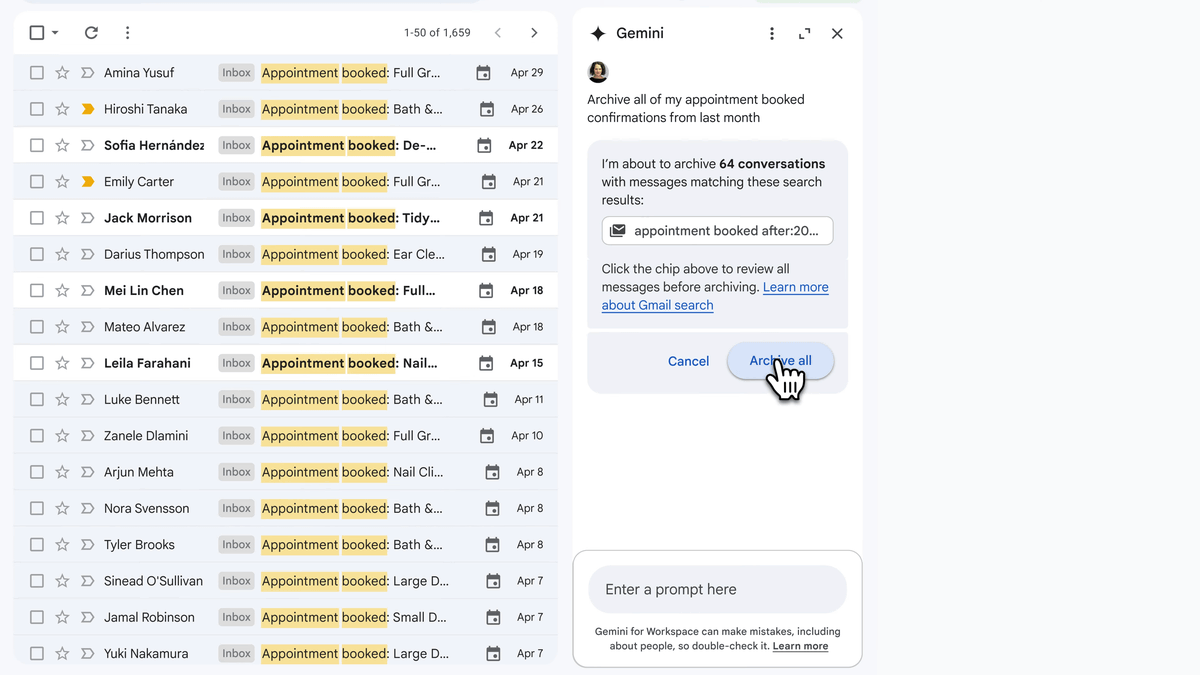The height and width of the screenshot is (675, 1200).
Task: Open Learn more link in Gemini disclaimer
Action: (800, 646)
